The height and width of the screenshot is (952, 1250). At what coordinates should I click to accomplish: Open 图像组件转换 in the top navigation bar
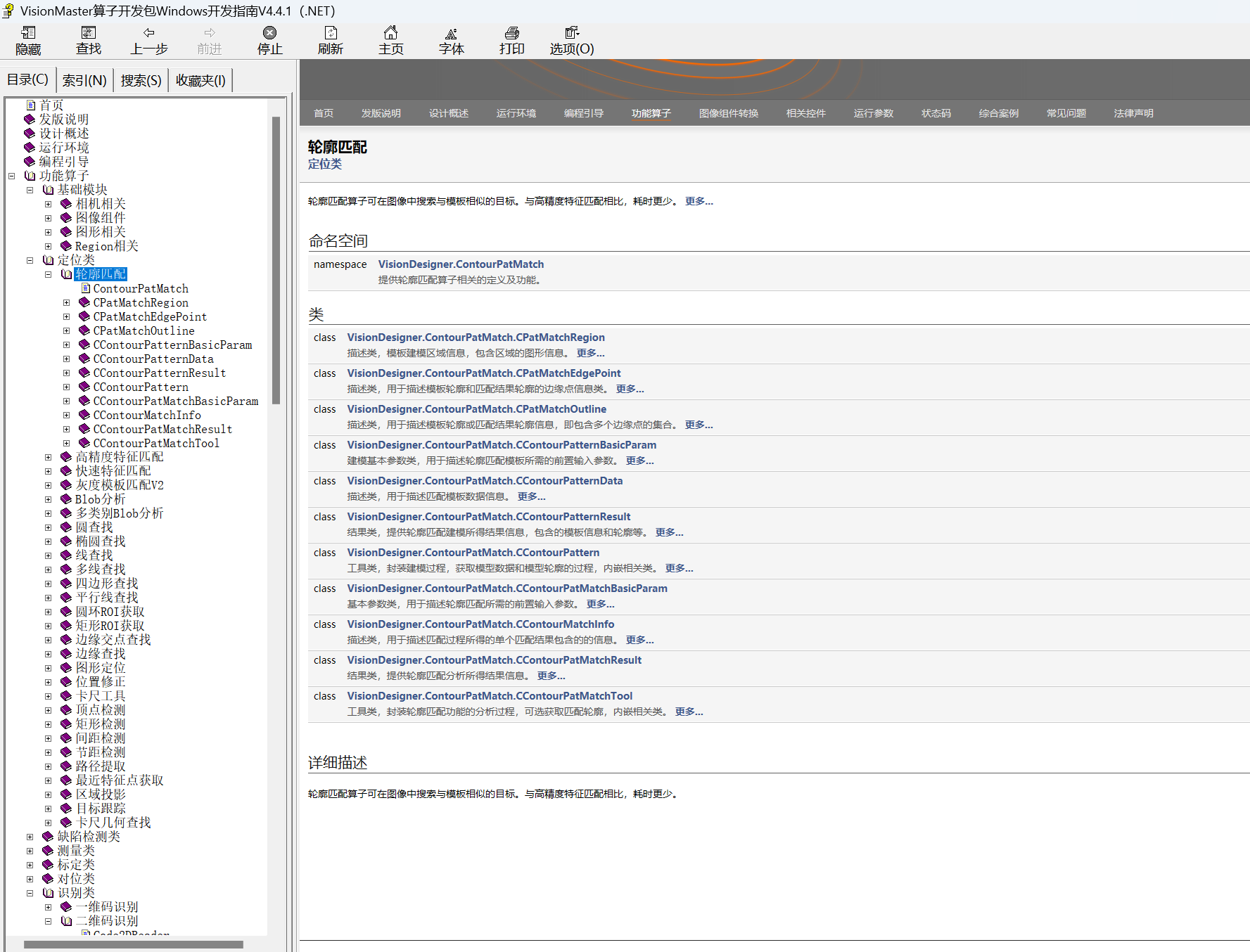point(729,113)
